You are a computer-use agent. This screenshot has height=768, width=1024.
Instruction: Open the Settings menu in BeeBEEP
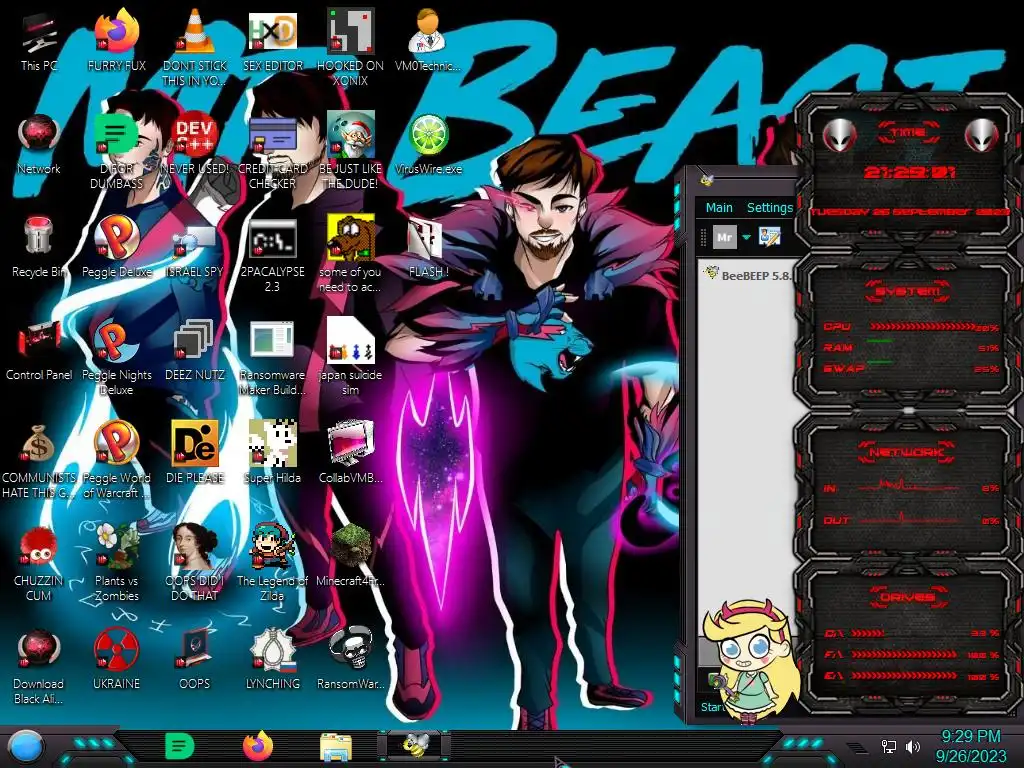769,208
